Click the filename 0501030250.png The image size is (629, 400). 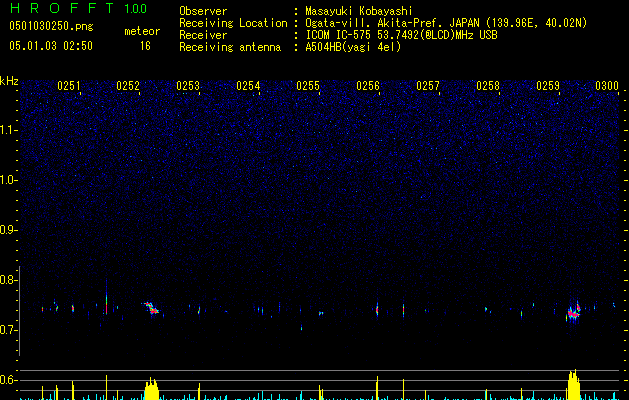51,27
